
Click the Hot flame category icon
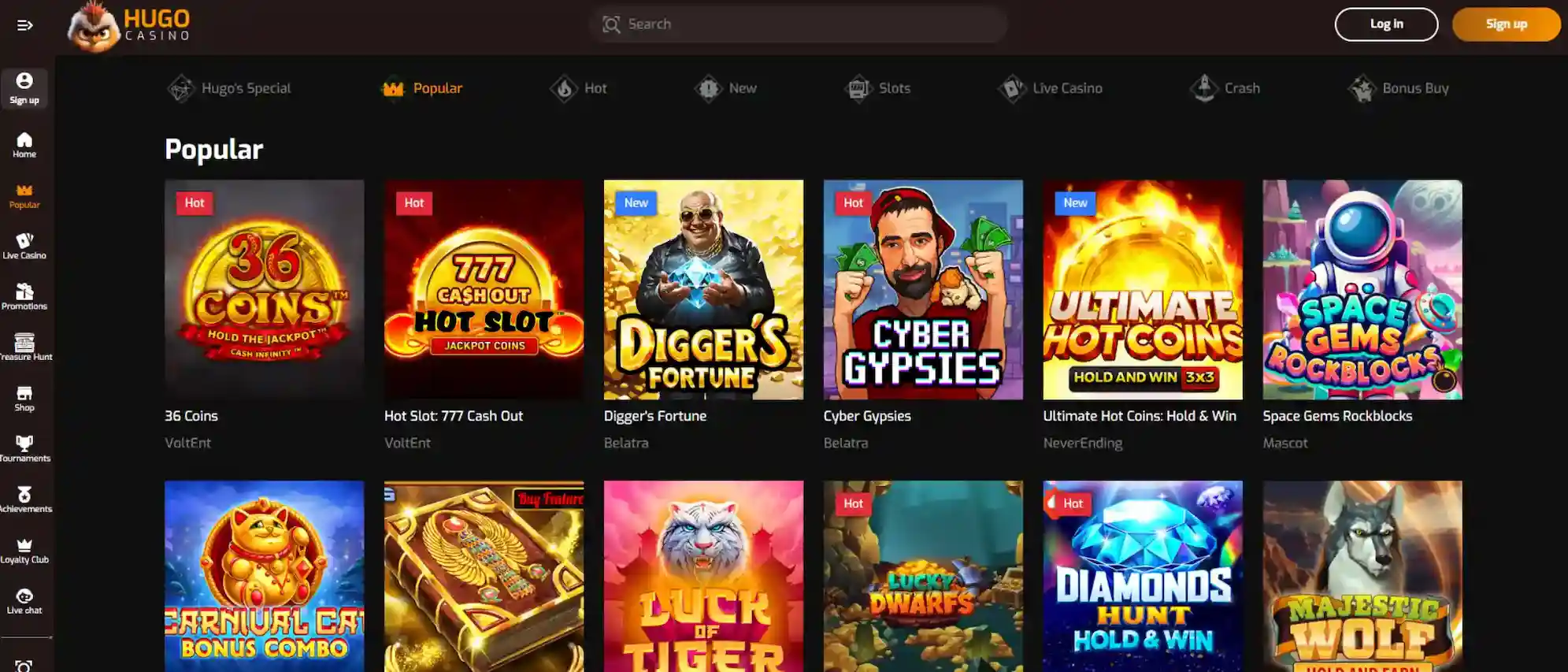(x=564, y=88)
